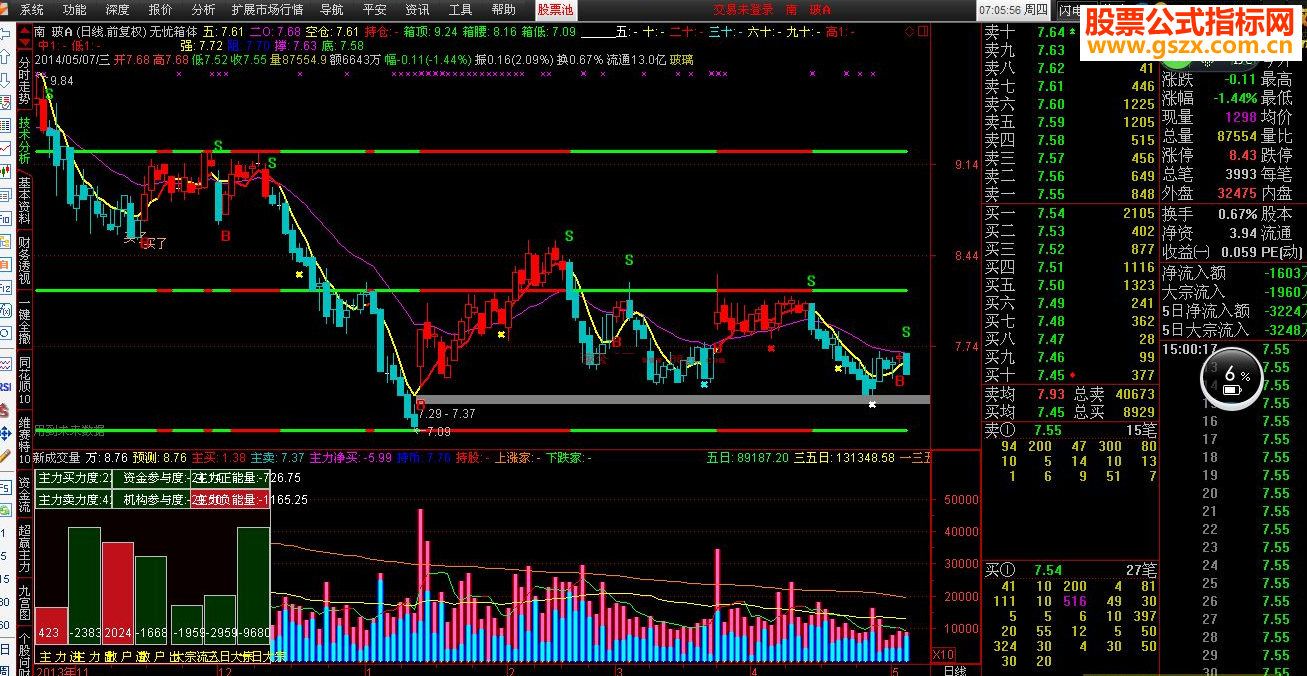Open the 平安 menu
This screenshot has height=676, width=1307.
click(375, 9)
